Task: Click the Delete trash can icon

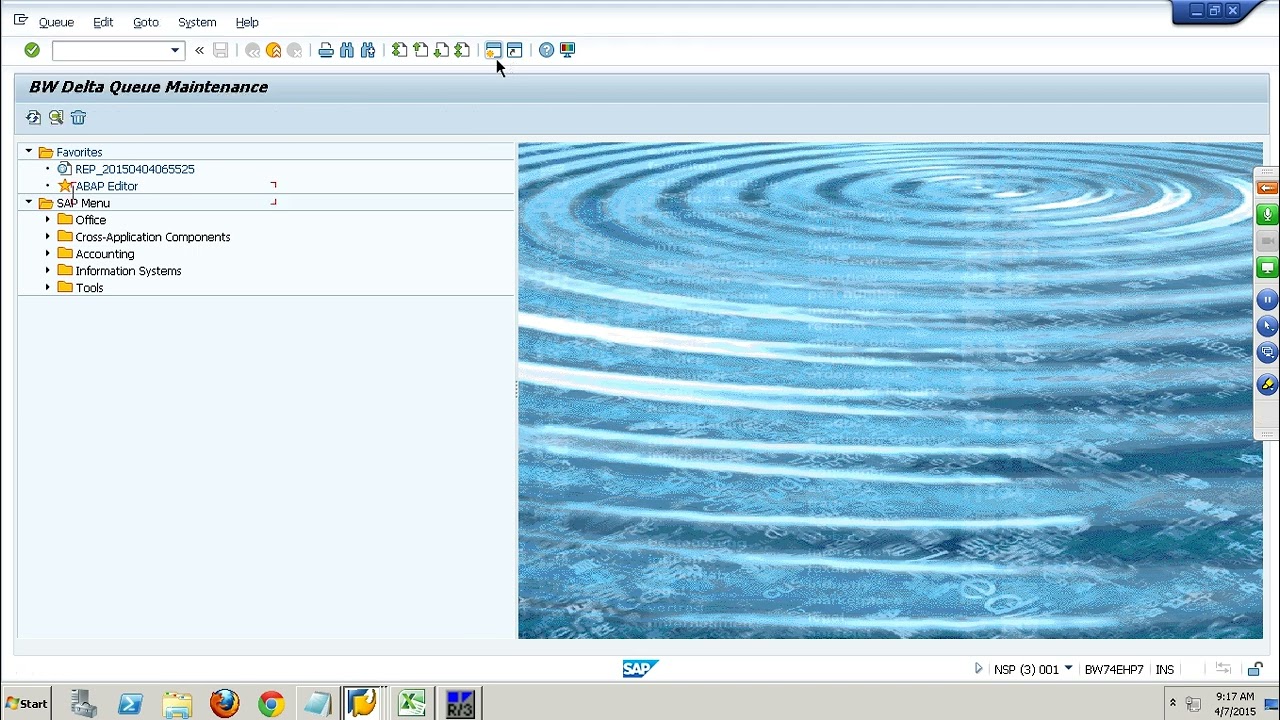Action: [78, 118]
